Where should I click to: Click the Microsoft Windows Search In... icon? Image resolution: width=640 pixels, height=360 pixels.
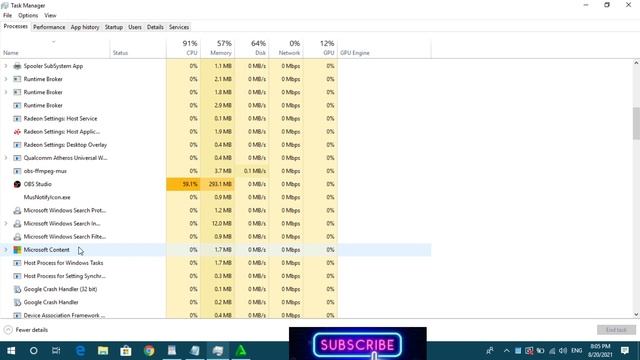17,223
